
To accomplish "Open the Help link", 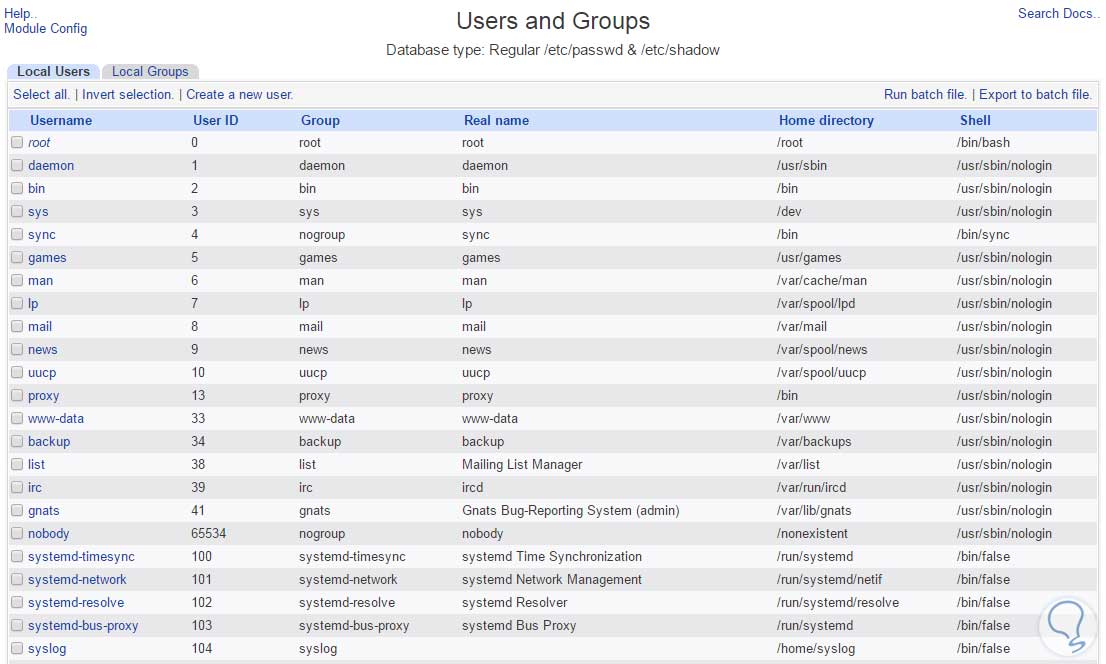I will click(x=20, y=13).
